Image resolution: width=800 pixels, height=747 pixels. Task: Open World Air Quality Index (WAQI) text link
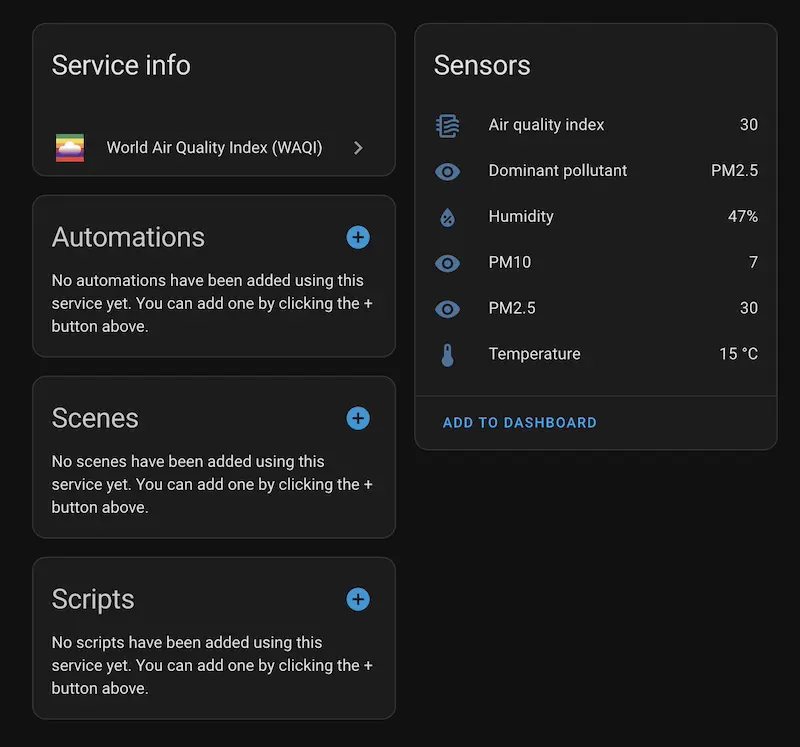coord(214,148)
